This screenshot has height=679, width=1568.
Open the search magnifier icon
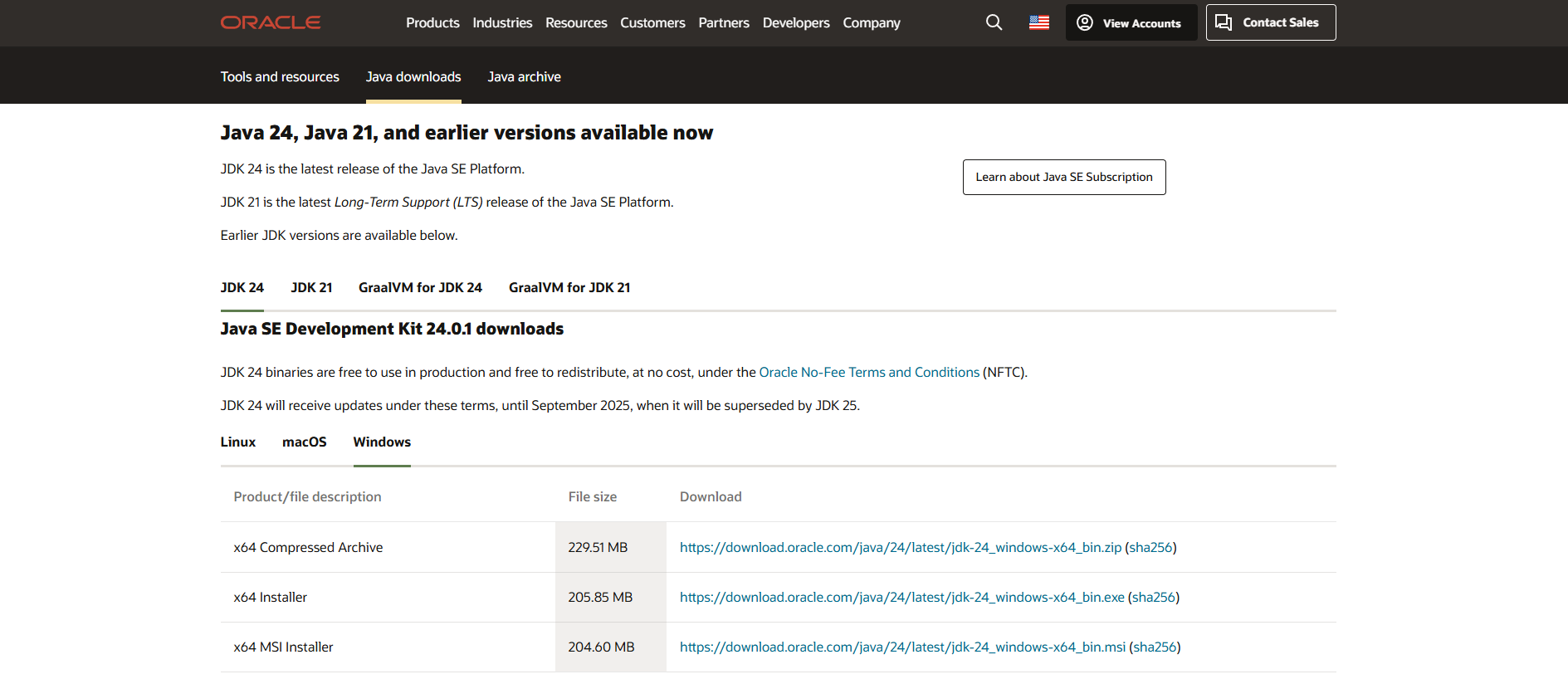click(x=994, y=22)
